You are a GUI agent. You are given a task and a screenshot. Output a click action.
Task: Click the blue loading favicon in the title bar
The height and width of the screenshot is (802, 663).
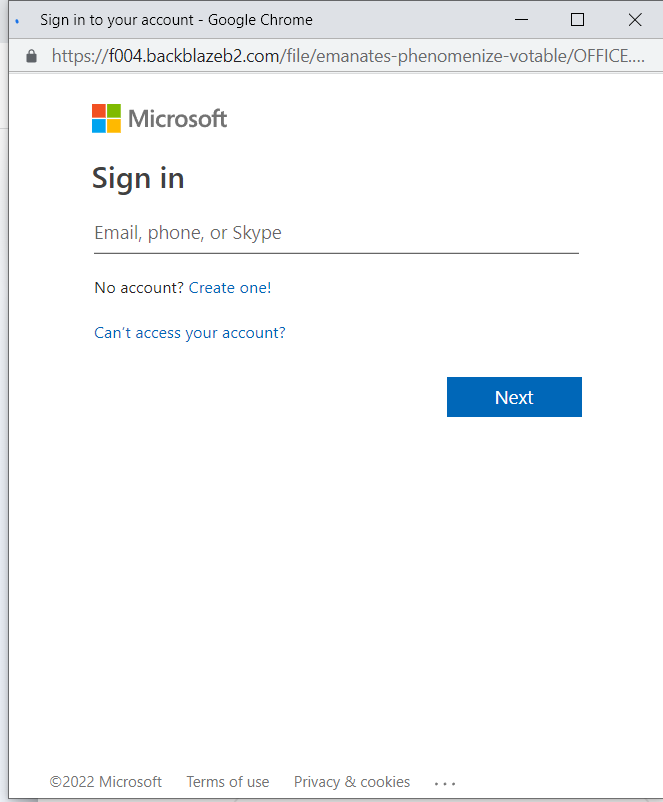tap(17, 21)
